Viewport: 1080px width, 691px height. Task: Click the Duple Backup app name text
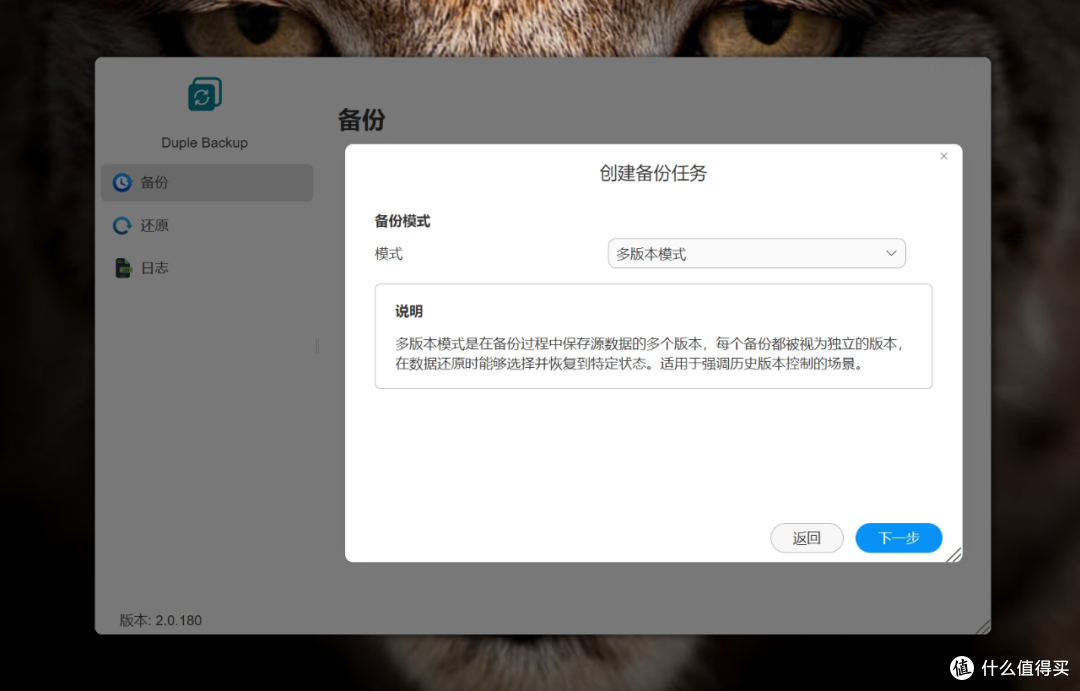205,143
